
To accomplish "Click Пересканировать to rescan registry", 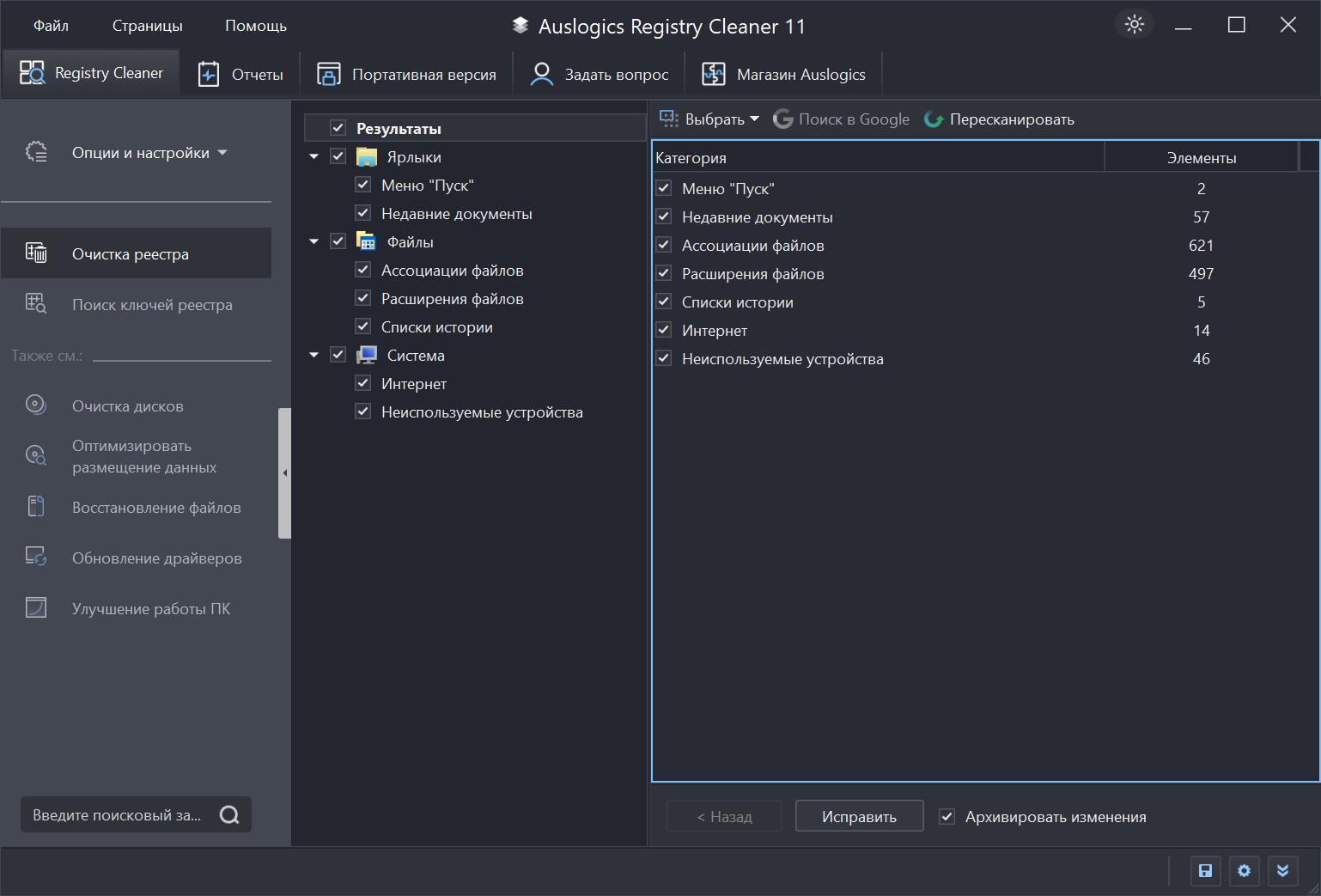I will (1000, 119).
